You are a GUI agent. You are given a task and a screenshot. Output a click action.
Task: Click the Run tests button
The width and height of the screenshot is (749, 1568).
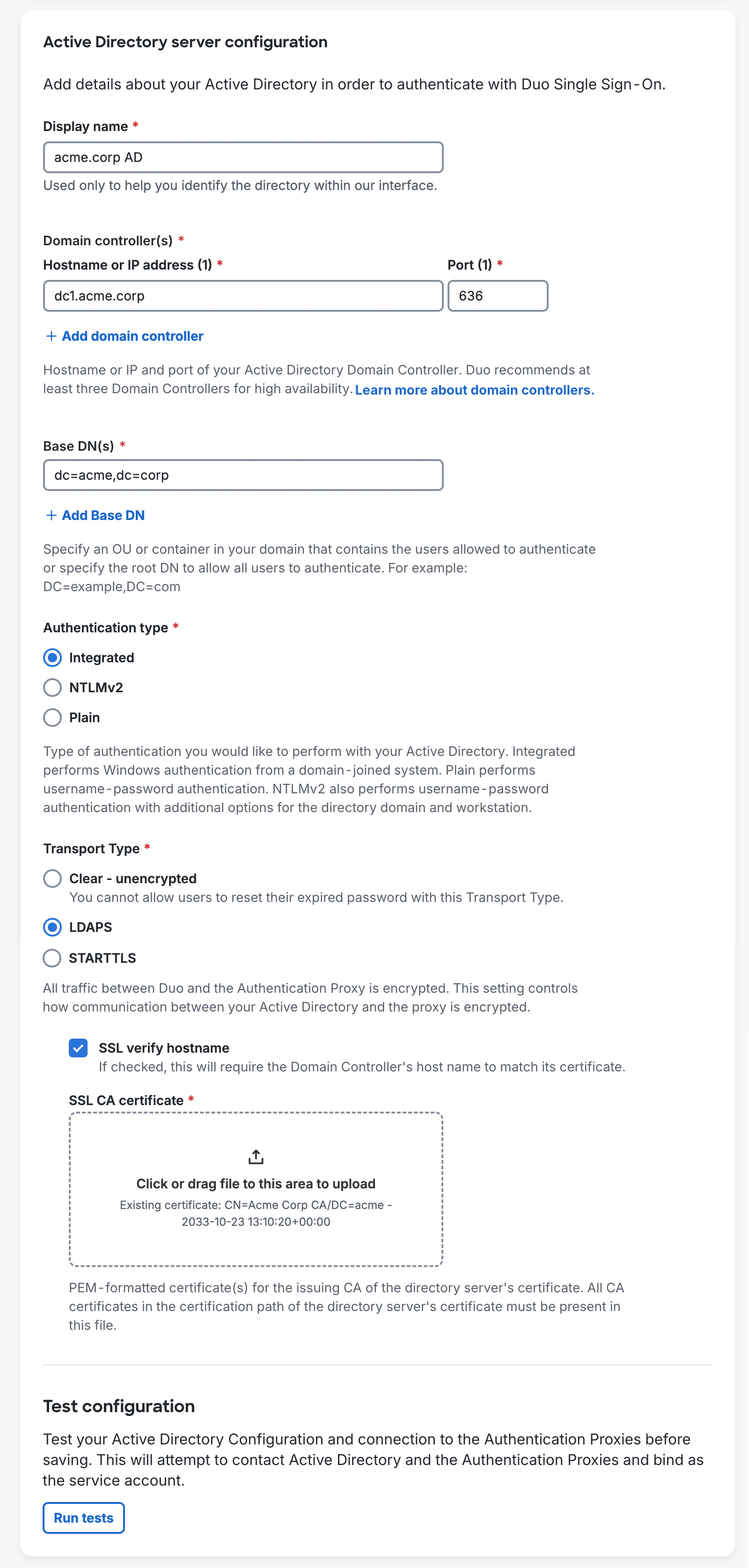pos(83,1517)
